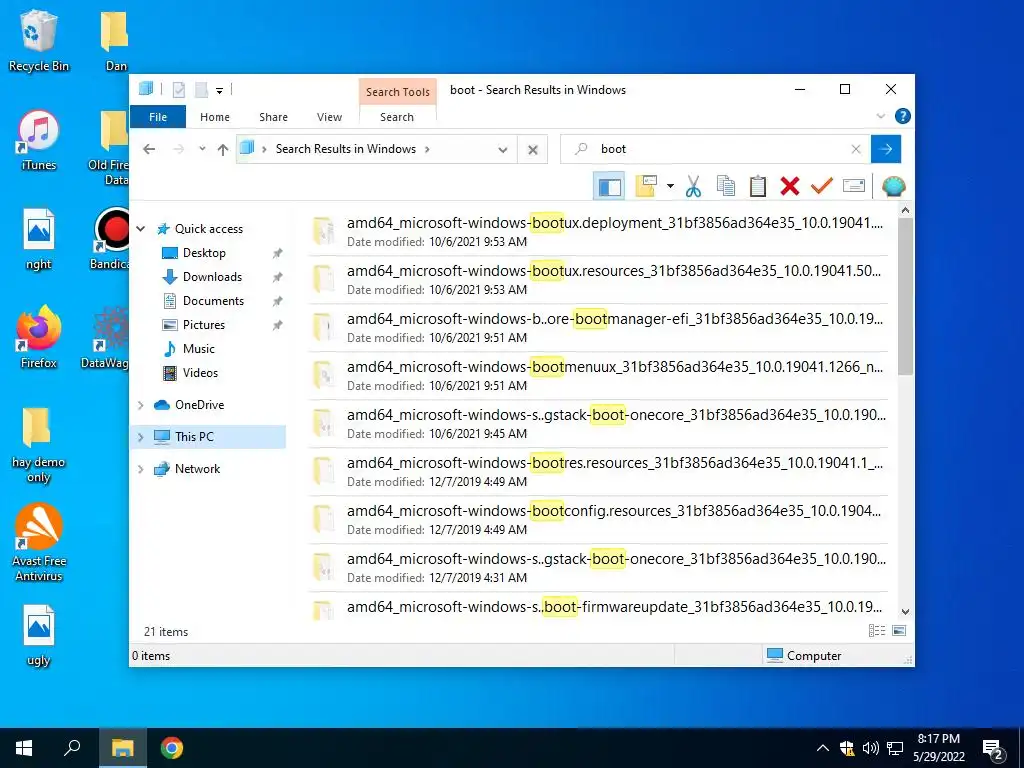This screenshot has height=768, width=1024.
Task: Go up one level with up arrow
Action: tap(223, 150)
